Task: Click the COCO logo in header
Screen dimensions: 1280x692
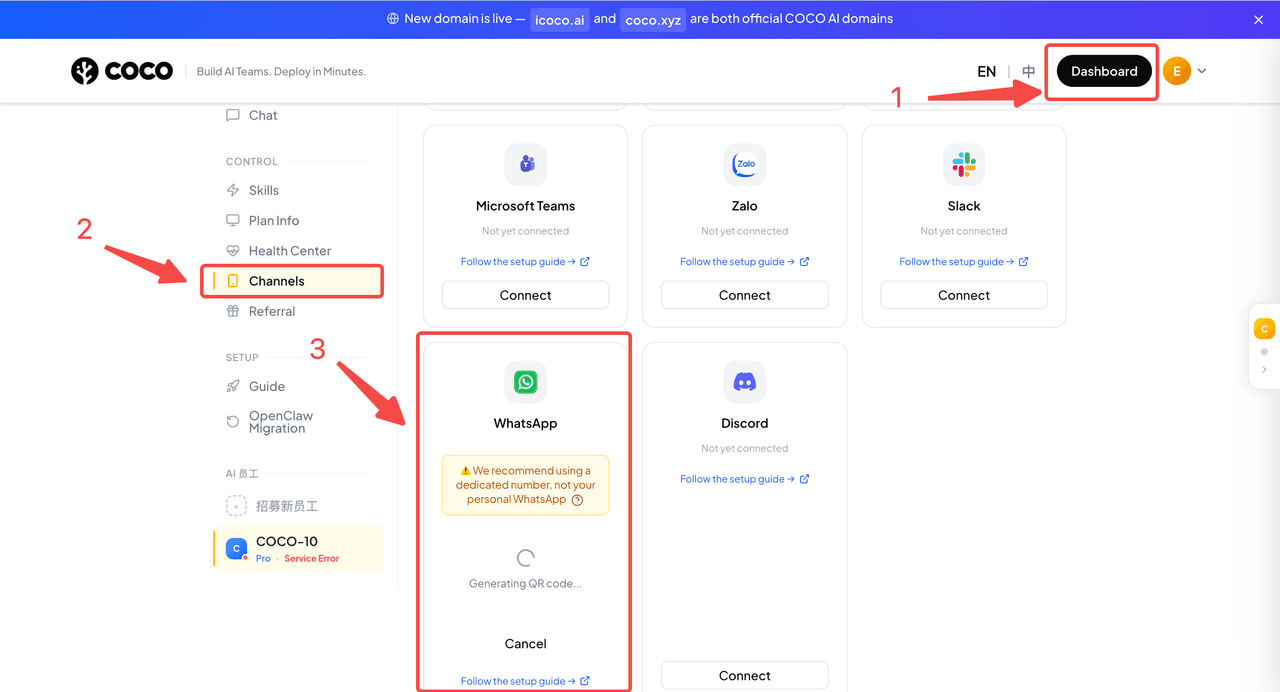Action: 122,71
